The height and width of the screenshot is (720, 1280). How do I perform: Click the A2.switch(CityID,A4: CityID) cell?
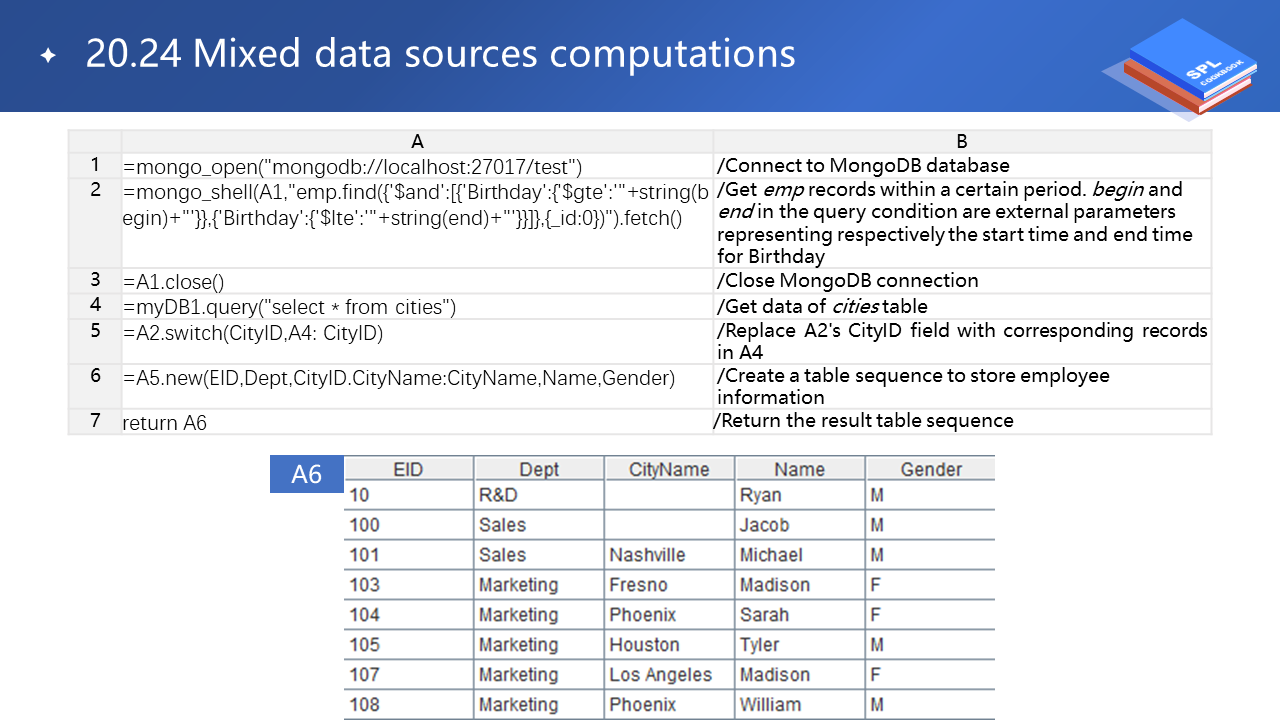click(253, 333)
